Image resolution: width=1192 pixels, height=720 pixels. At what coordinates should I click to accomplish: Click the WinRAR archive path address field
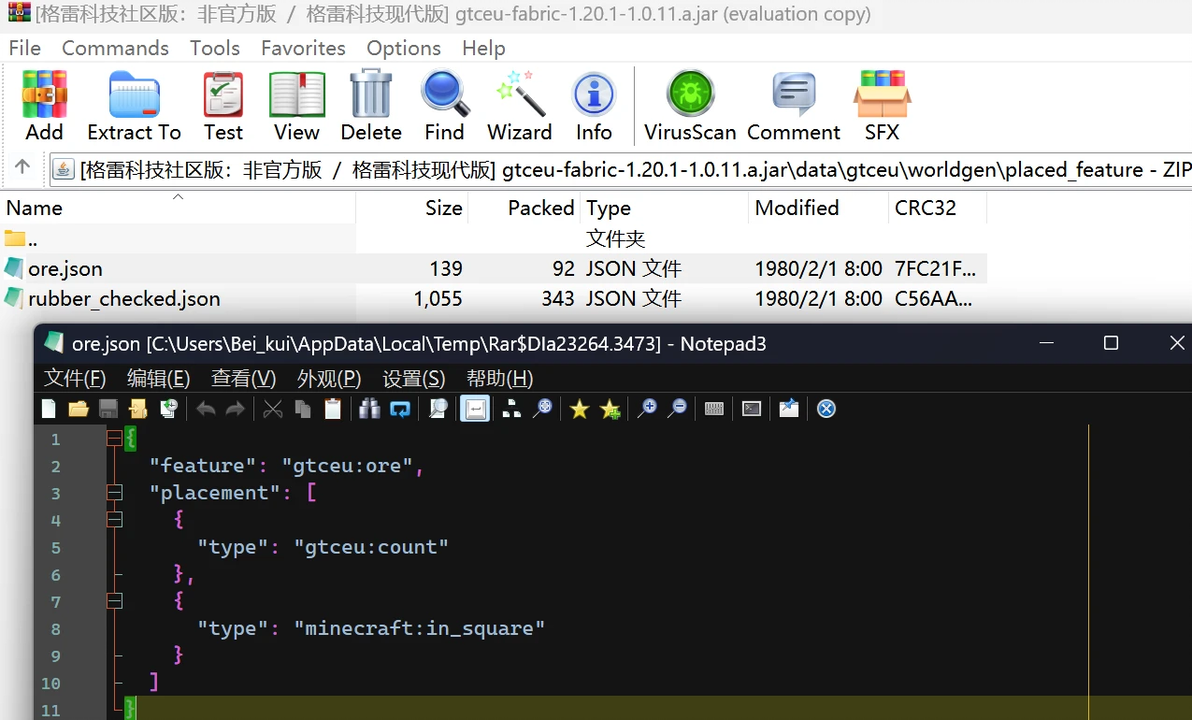tap(620, 170)
